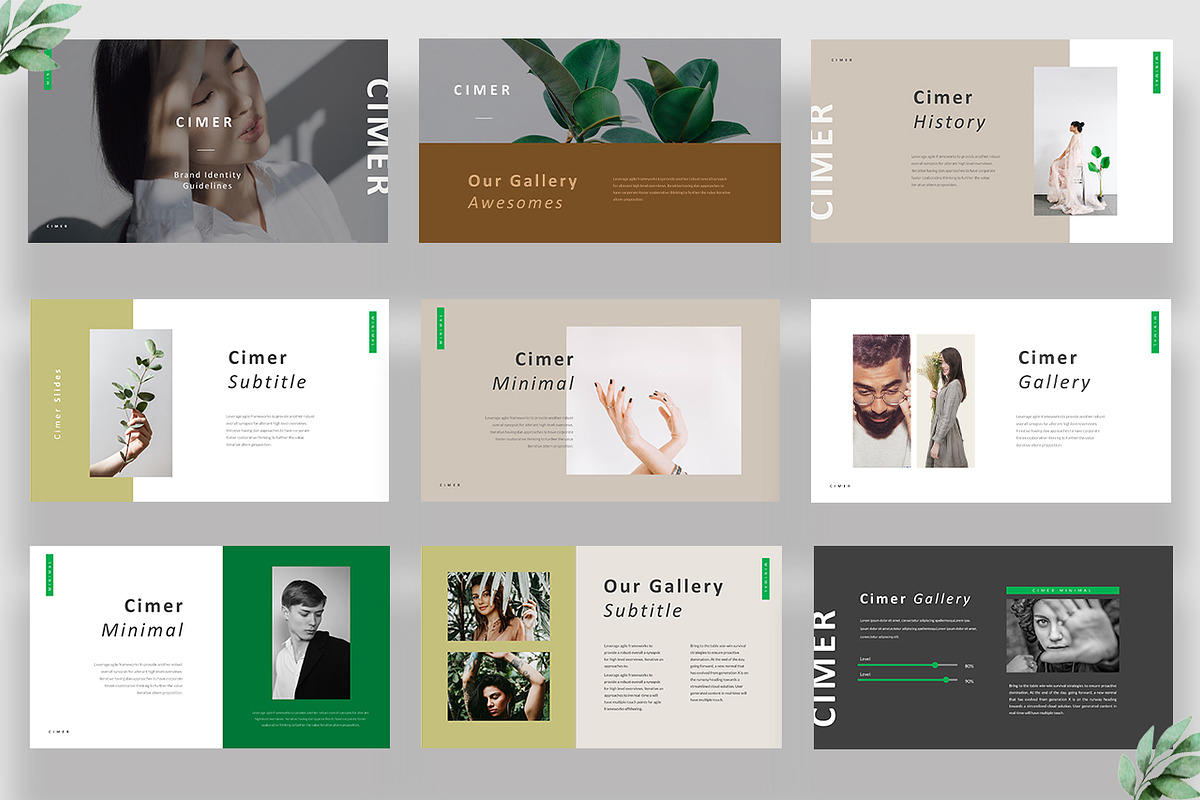Select the vertical 'Cimer Slides' label
Screen dimensions: 1200x800
click(x=58, y=403)
